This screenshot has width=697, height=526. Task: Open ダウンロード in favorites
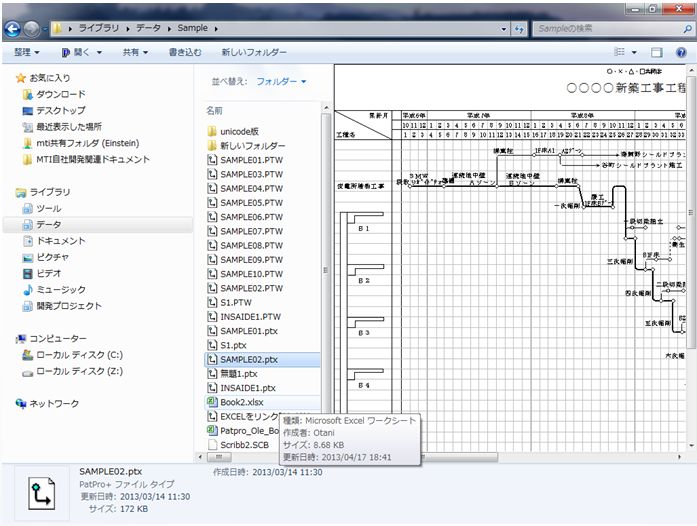click(x=60, y=94)
